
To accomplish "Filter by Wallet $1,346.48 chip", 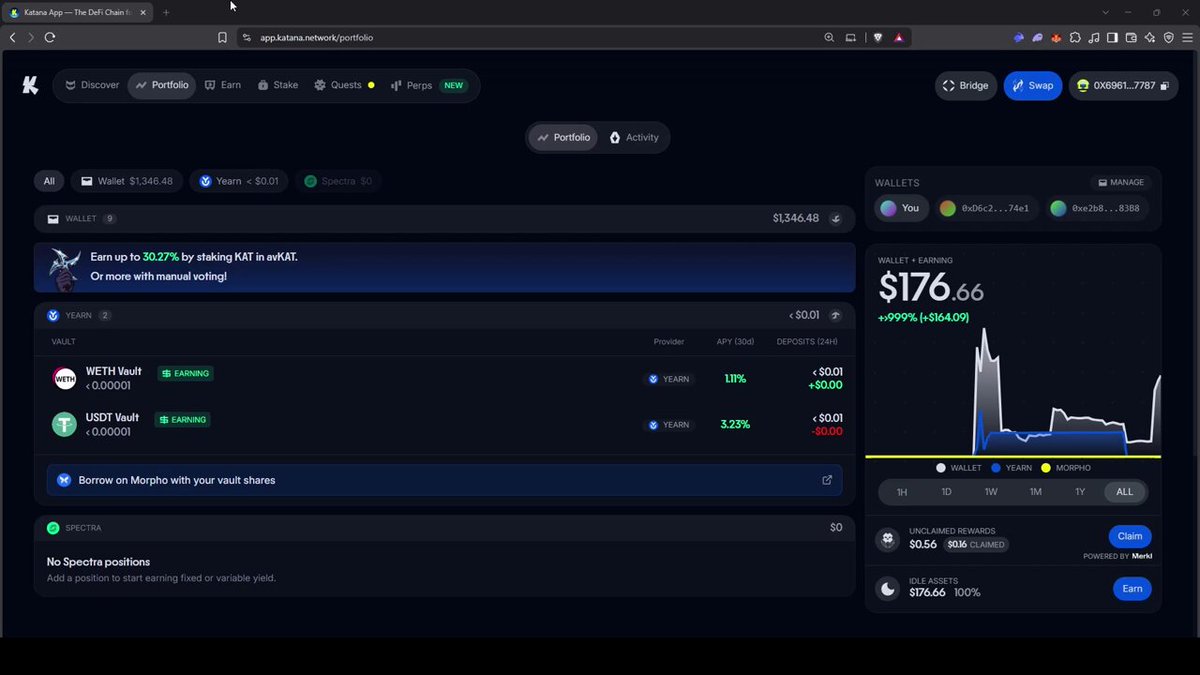I will point(127,181).
